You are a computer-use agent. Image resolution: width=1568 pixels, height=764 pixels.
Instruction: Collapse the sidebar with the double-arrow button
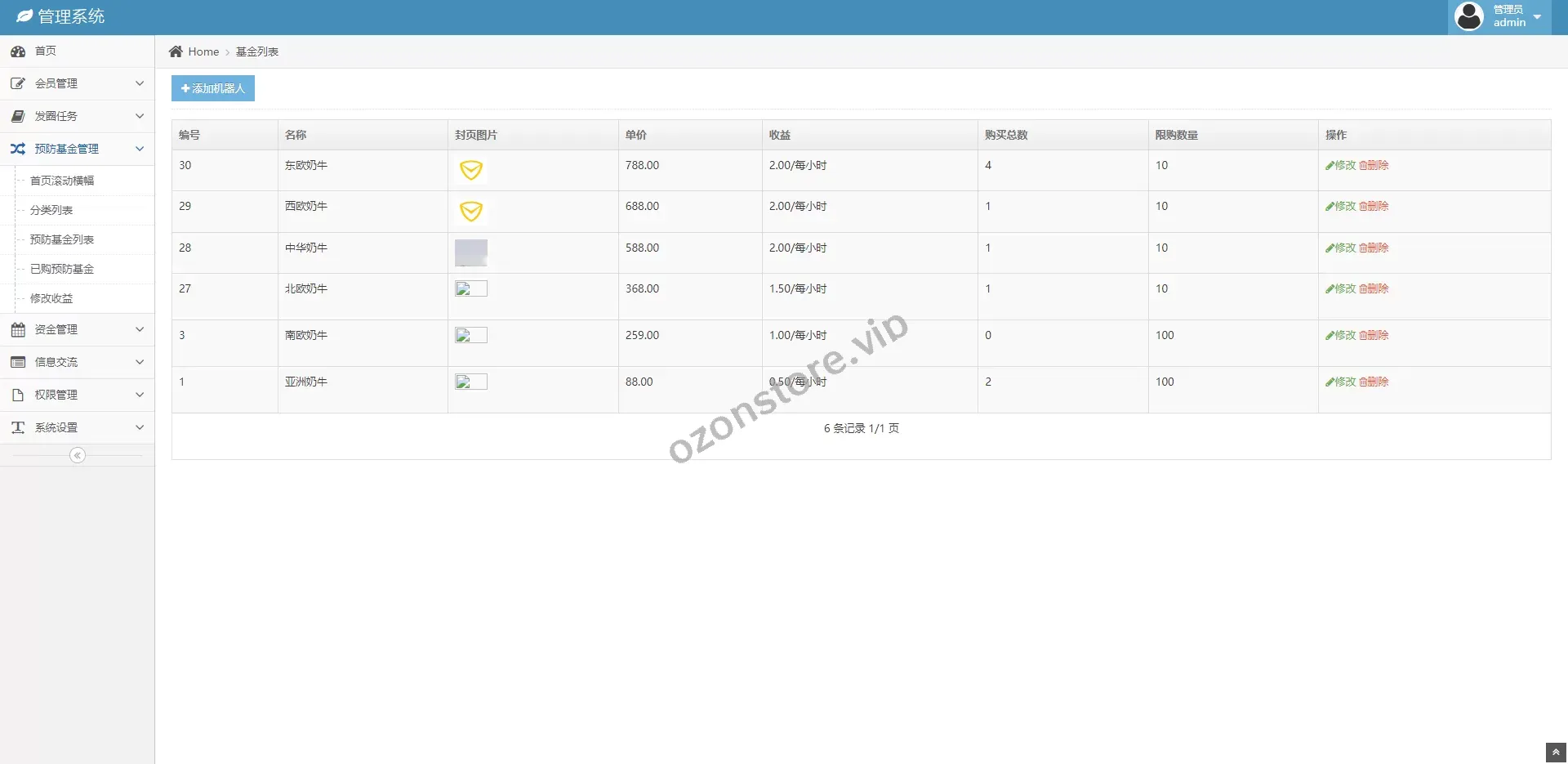tap(78, 455)
